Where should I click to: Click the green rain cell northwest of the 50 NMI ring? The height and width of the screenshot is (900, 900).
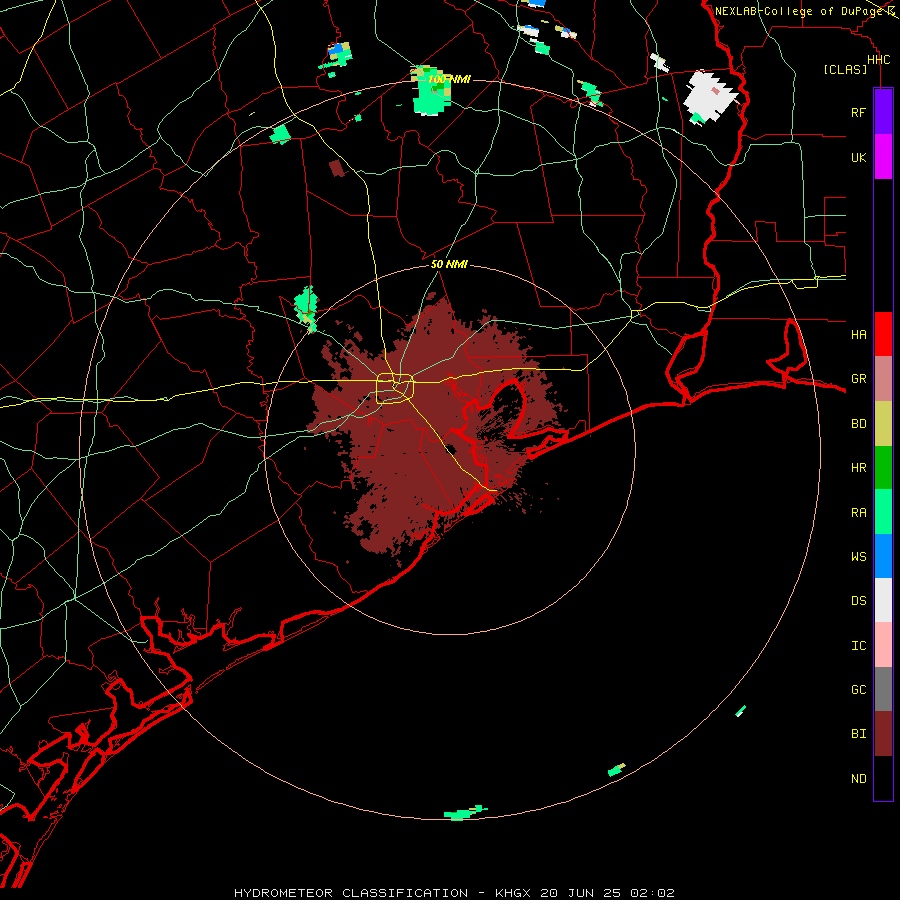click(306, 307)
